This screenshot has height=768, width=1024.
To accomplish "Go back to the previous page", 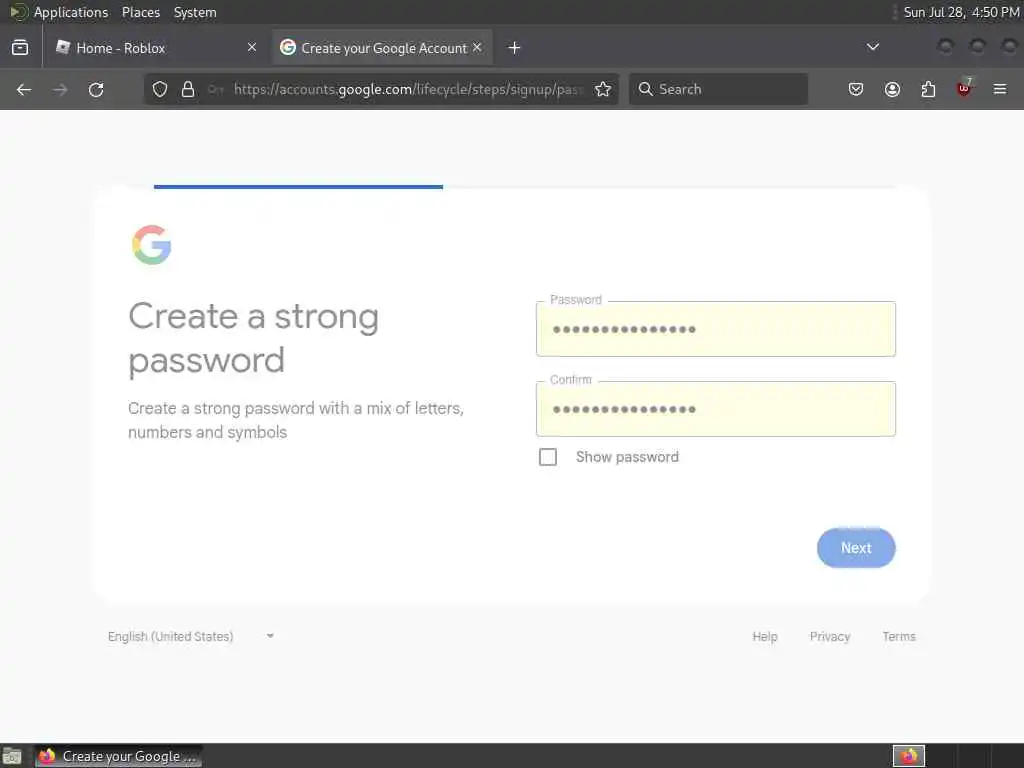I will [x=24, y=89].
